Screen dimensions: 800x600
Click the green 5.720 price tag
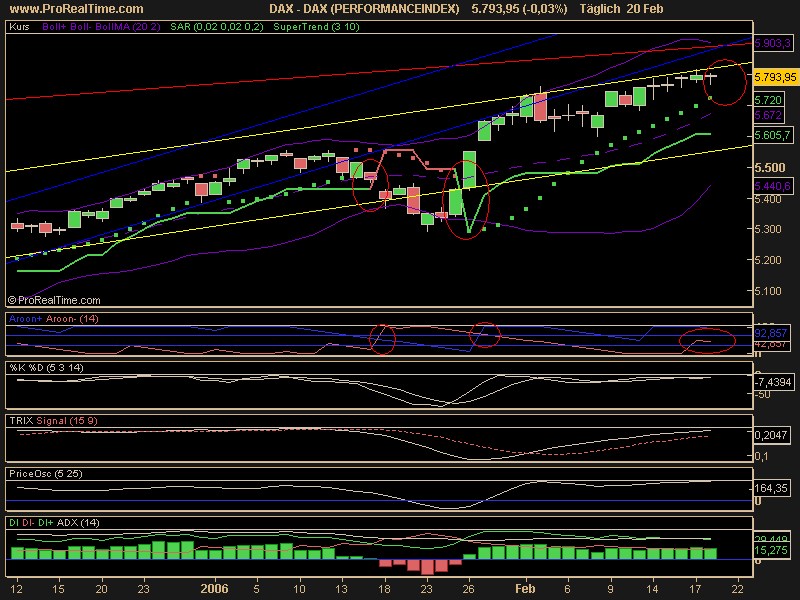point(768,100)
